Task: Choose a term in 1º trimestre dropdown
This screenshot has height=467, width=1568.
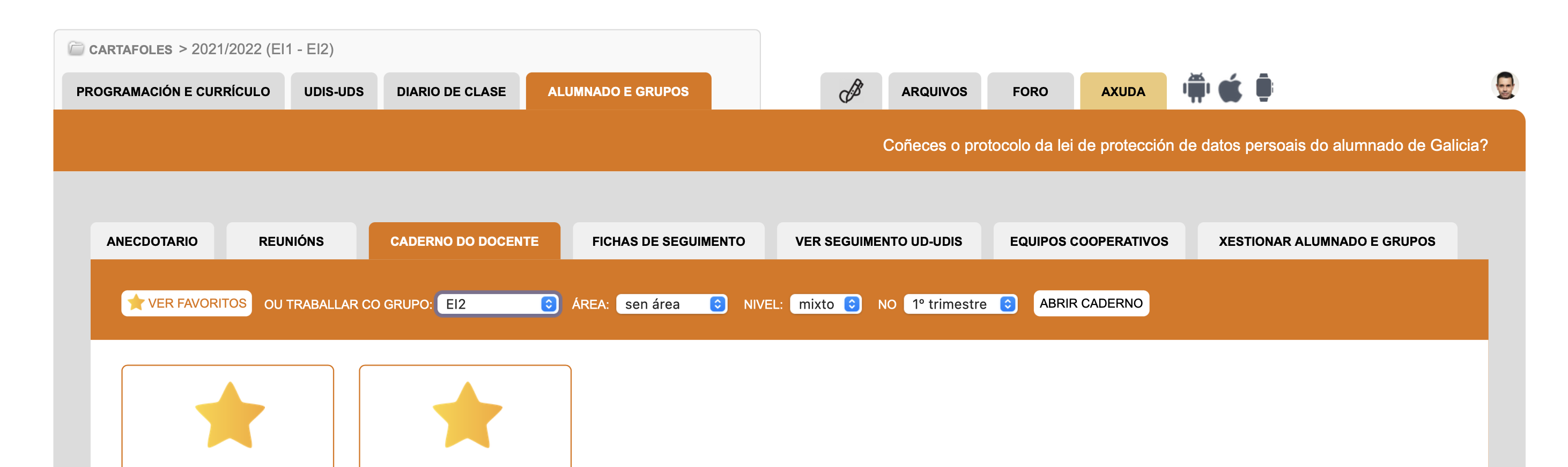Action: point(960,304)
